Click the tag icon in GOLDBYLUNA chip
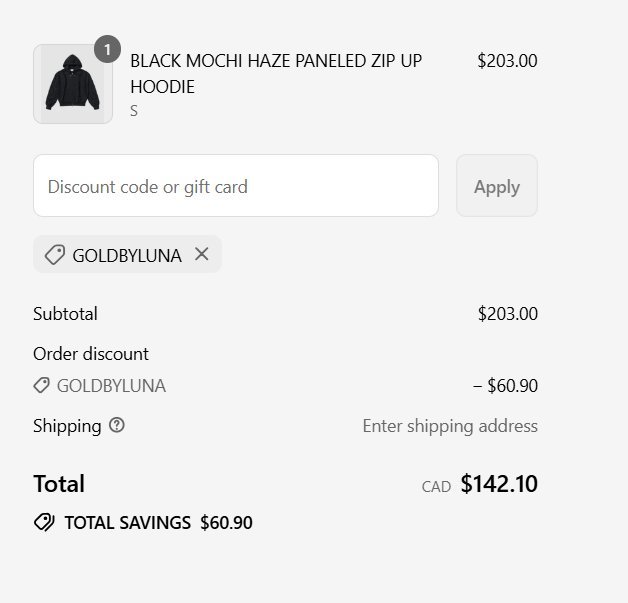628x603 pixels. click(55, 255)
